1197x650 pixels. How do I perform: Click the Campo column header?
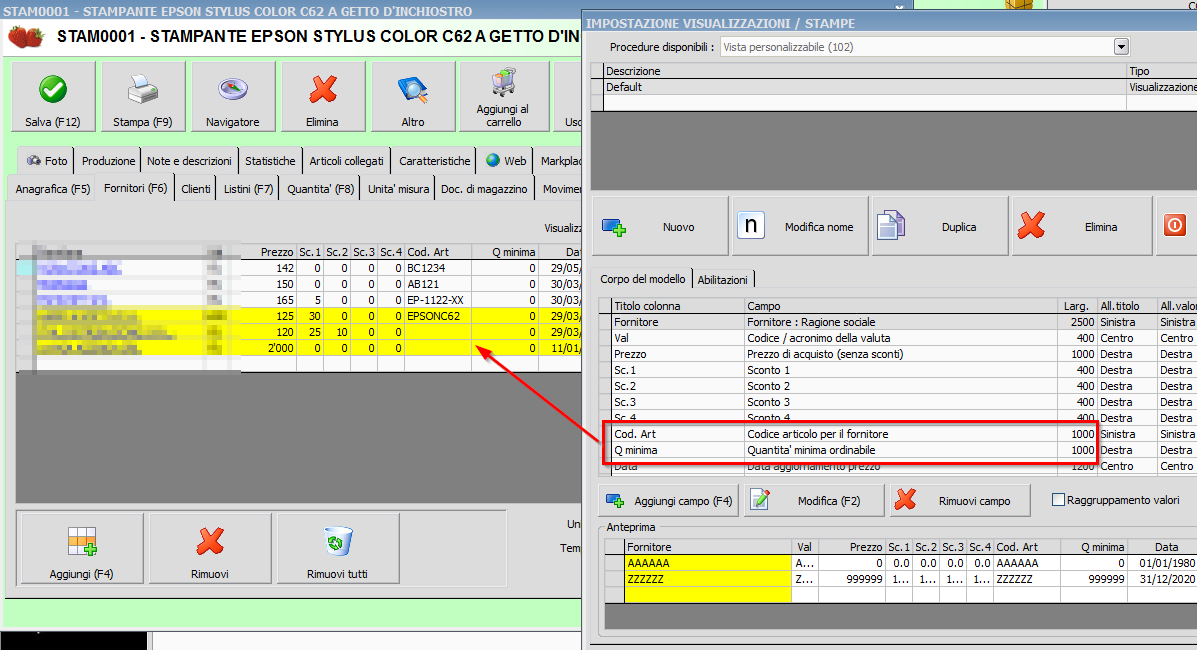pyautogui.click(x=902, y=306)
